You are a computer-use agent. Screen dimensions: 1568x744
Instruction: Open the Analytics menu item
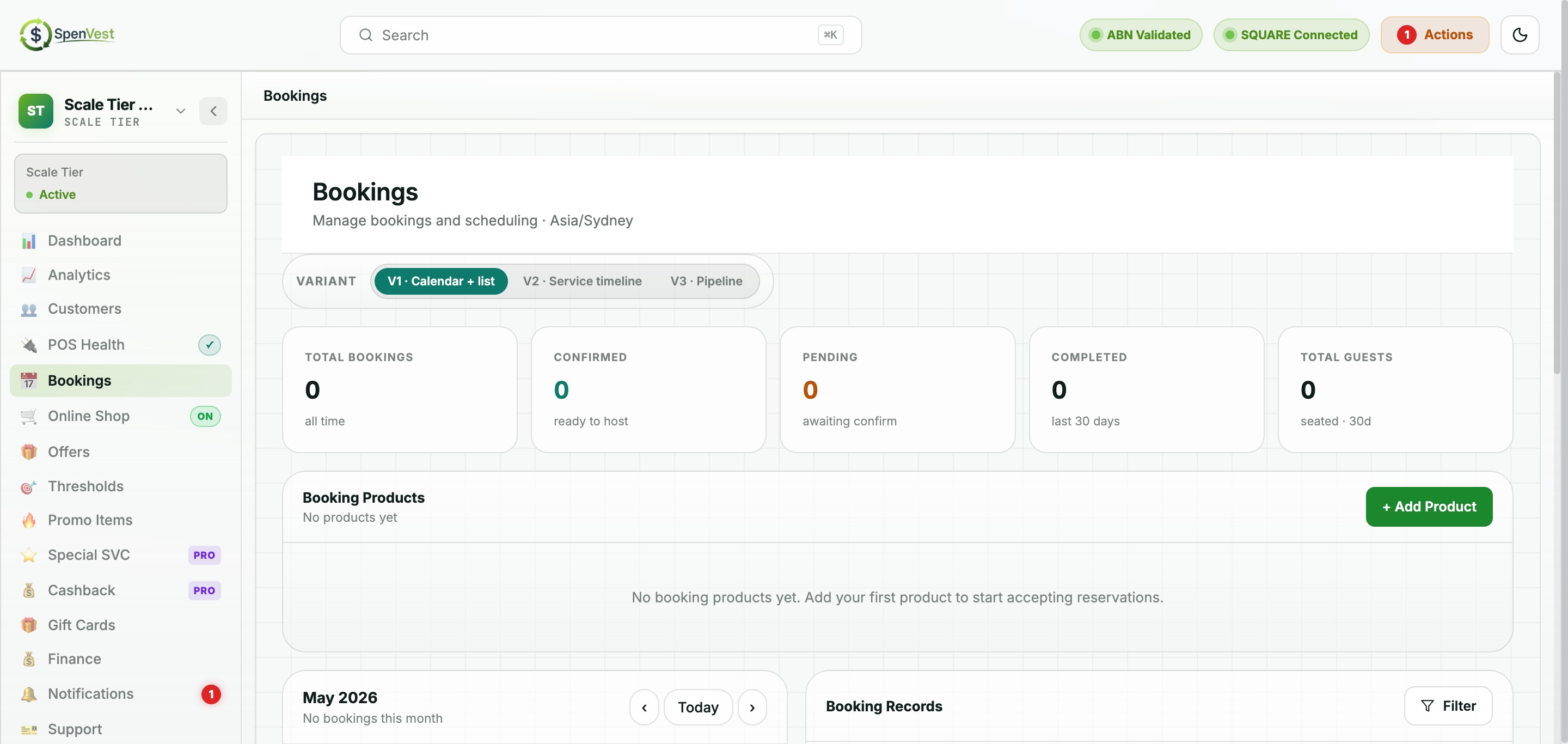tap(120, 275)
